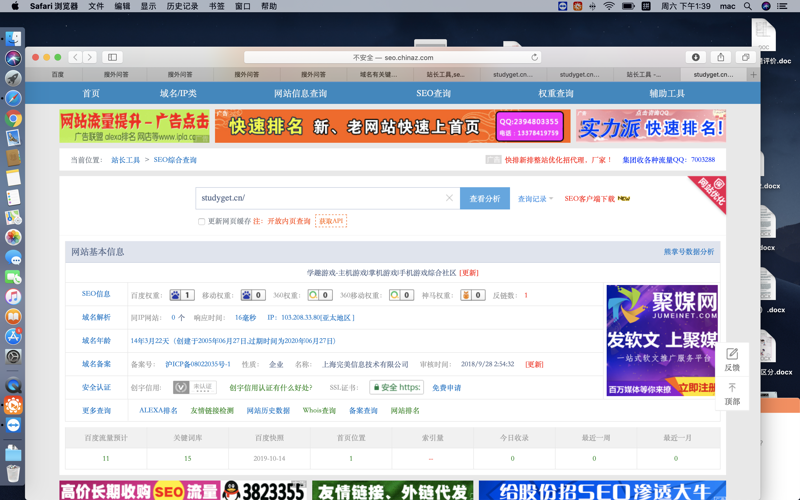Open the Share sheet icon
This screenshot has width=800, height=500.
point(720,57)
